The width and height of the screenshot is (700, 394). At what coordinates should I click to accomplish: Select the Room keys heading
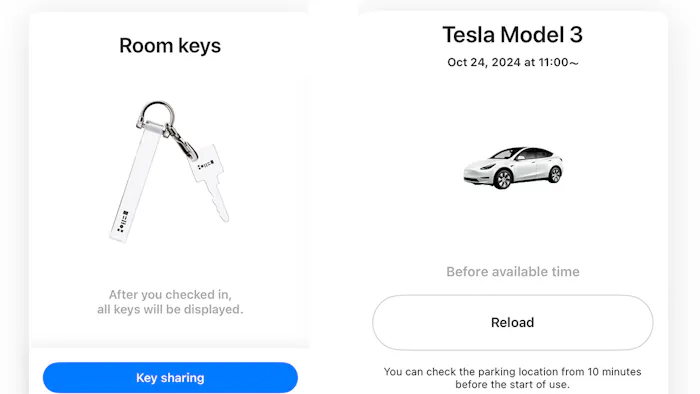[x=170, y=46]
